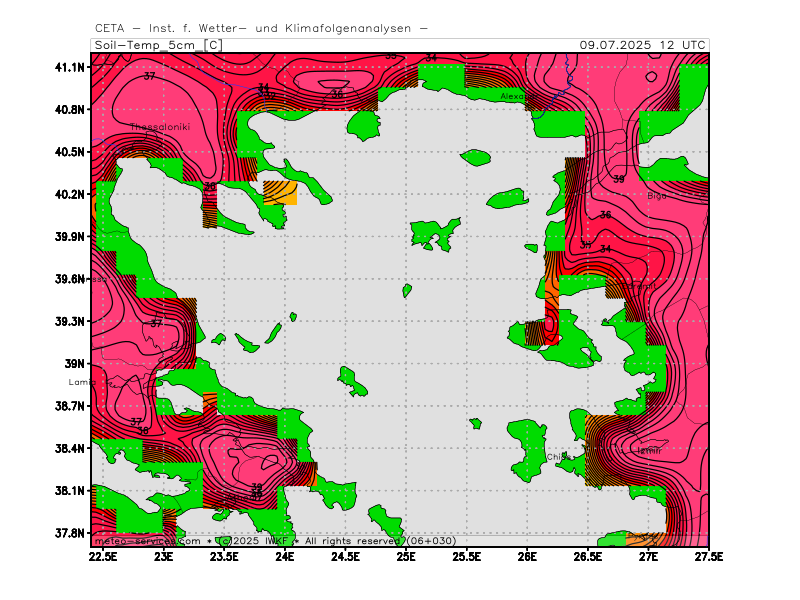This screenshot has height=600, width=800.
Task: Click the contour value 39 near Biga
Action: pos(619,179)
